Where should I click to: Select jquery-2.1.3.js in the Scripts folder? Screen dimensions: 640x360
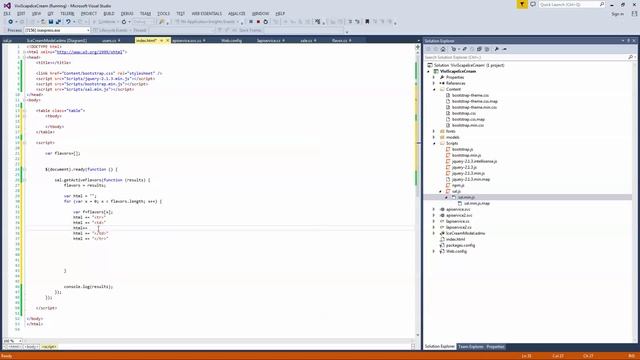(464, 167)
